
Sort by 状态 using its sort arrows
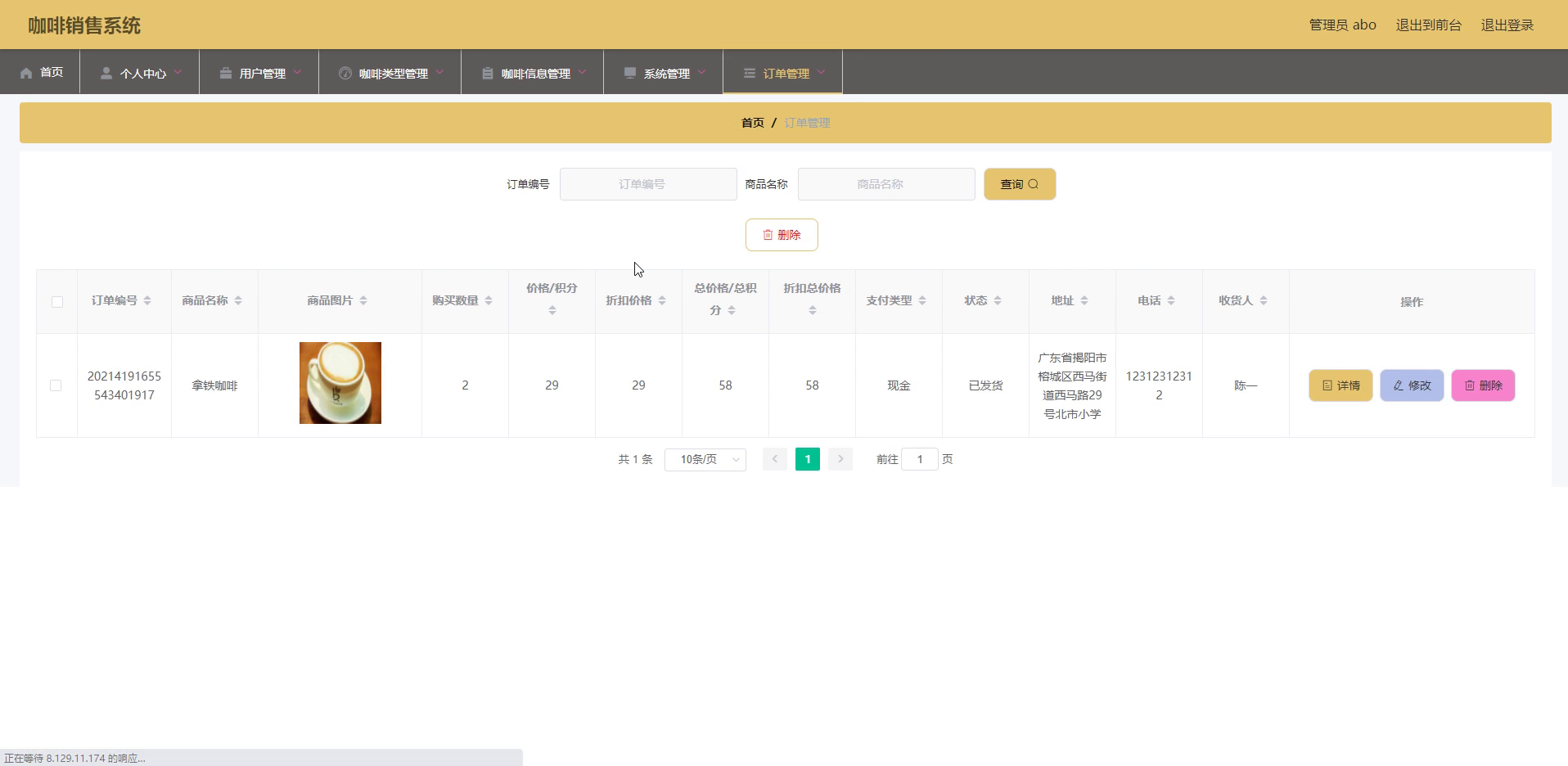pyautogui.click(x=998, y=300)
